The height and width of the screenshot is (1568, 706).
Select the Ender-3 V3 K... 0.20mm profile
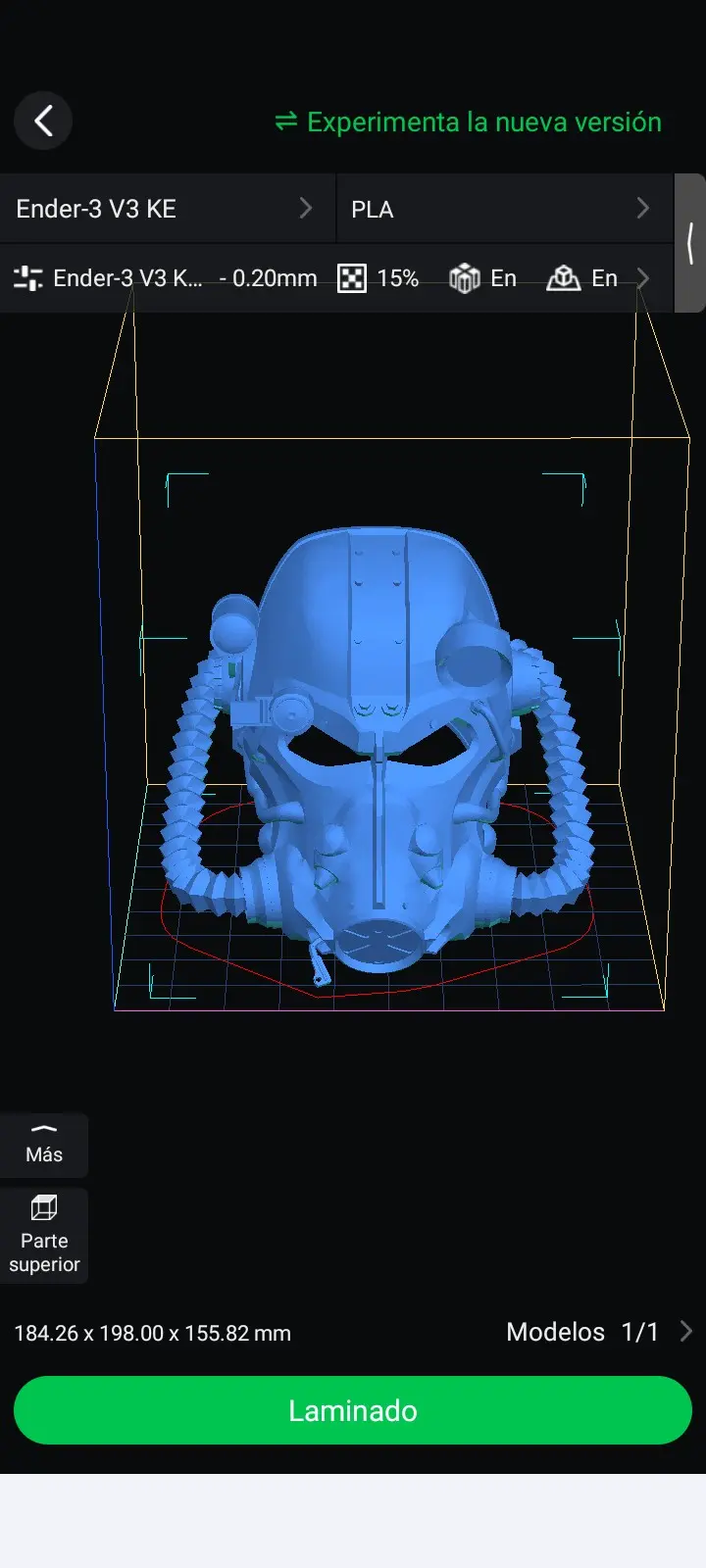184,278
